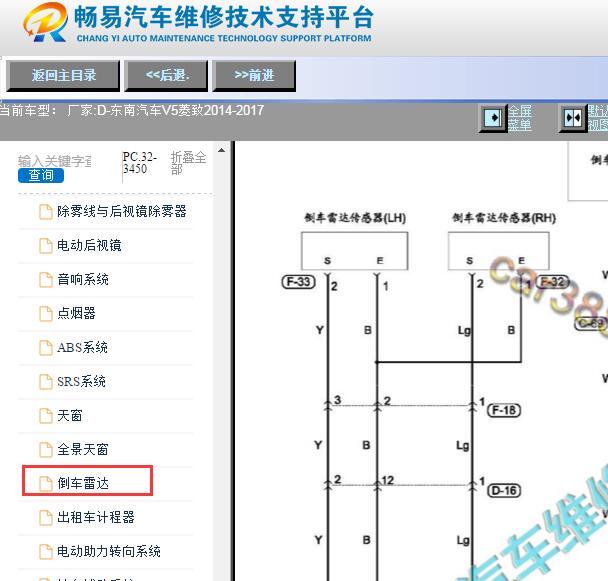The image size is (608, 581).
Task: Click document icon beside 全景天窗
Action: point(46,450)
